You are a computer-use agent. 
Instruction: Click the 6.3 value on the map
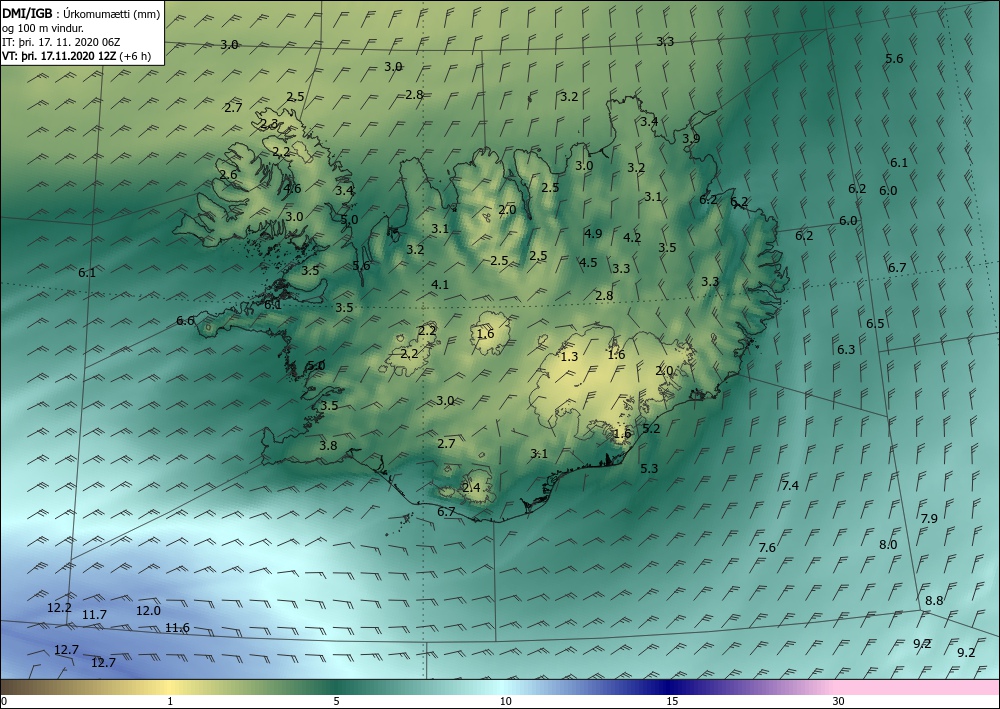[846, 349]
